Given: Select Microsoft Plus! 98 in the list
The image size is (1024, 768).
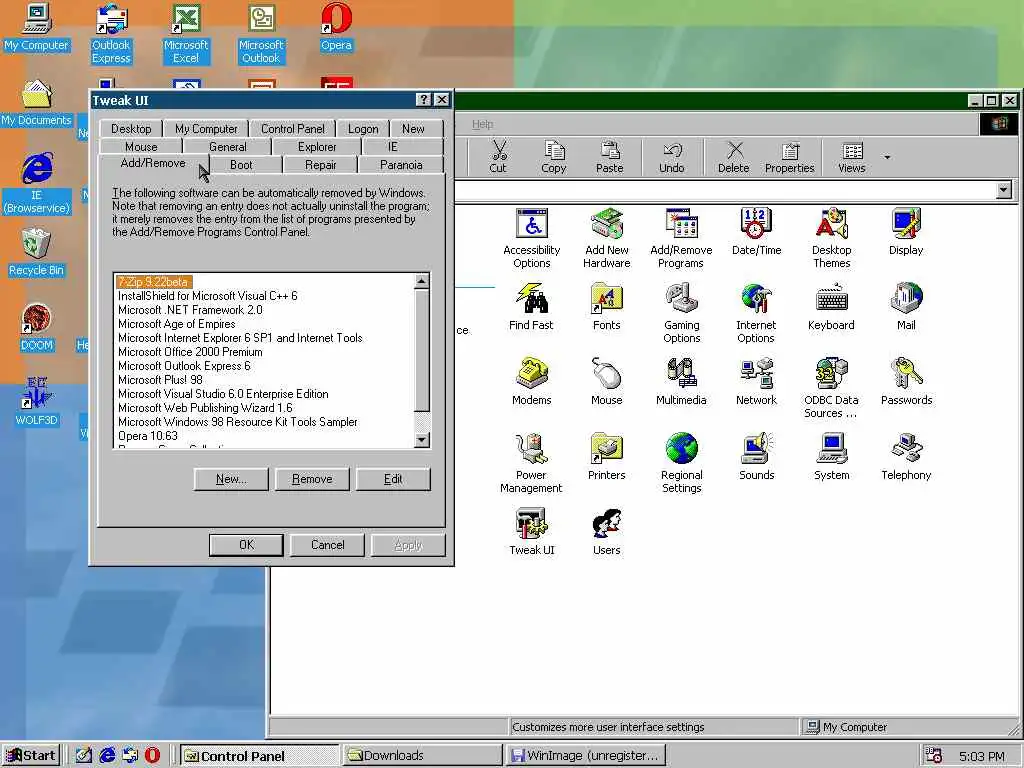Looking at the screenshot, I should (160, 379).
